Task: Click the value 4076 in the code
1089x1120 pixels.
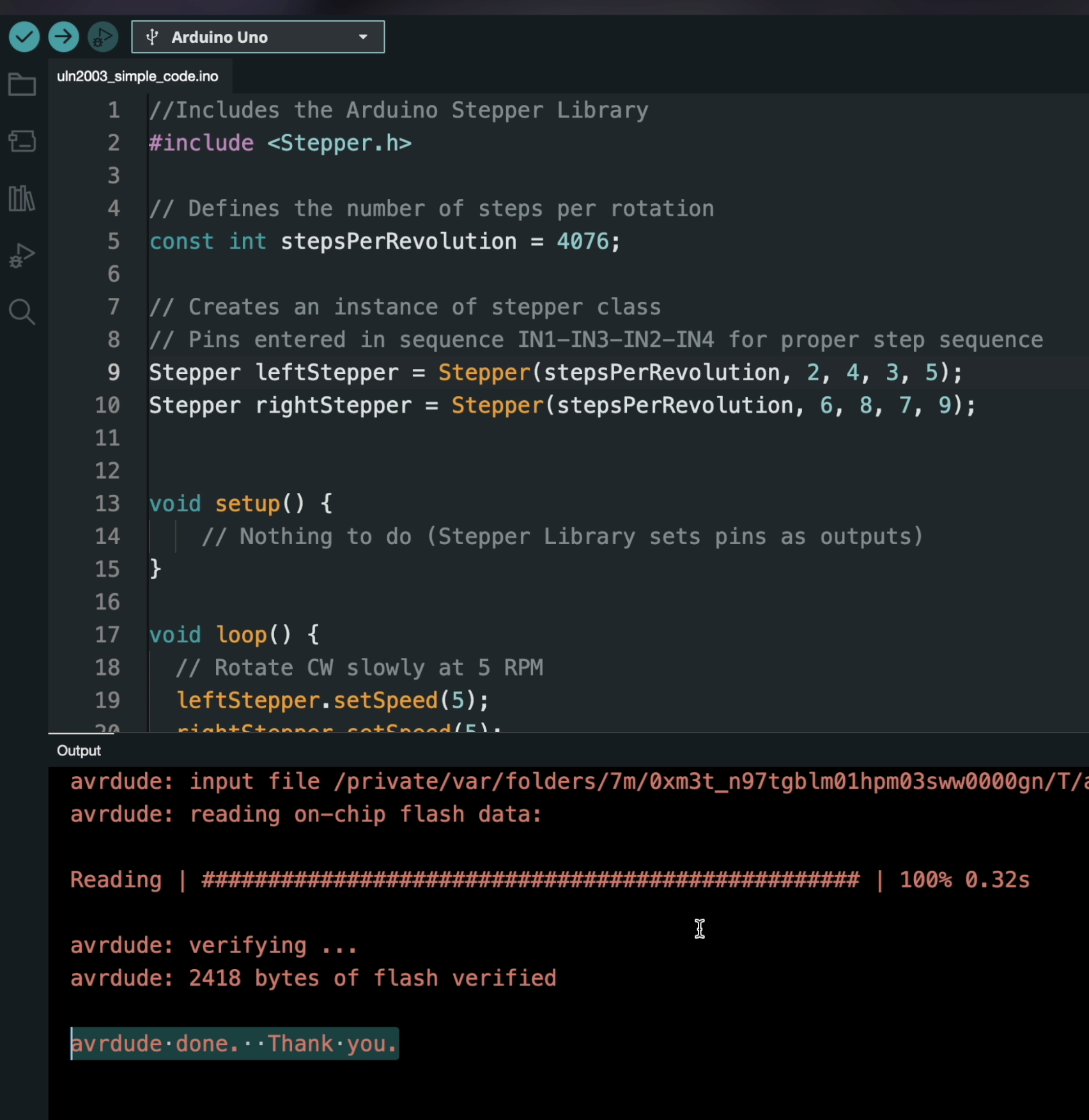Action: point(583,241)
